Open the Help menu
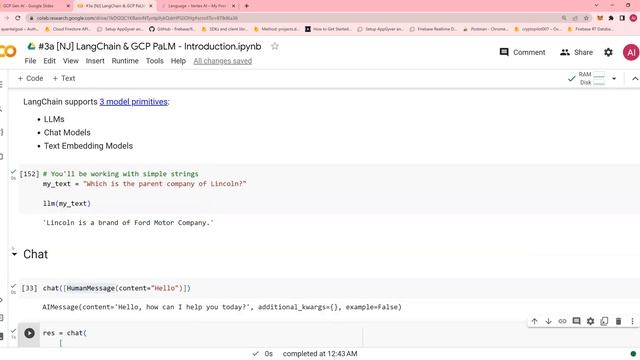 178,61
